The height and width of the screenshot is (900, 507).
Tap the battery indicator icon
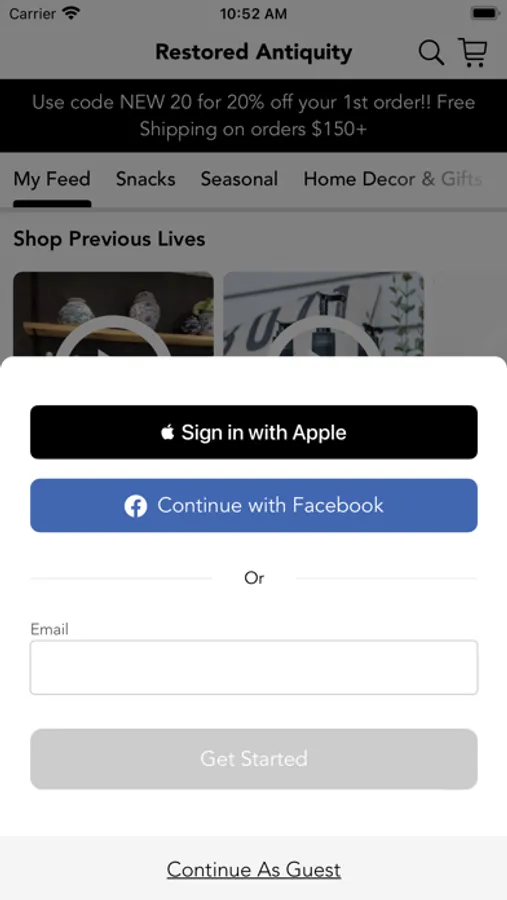(x=485, y=13)
